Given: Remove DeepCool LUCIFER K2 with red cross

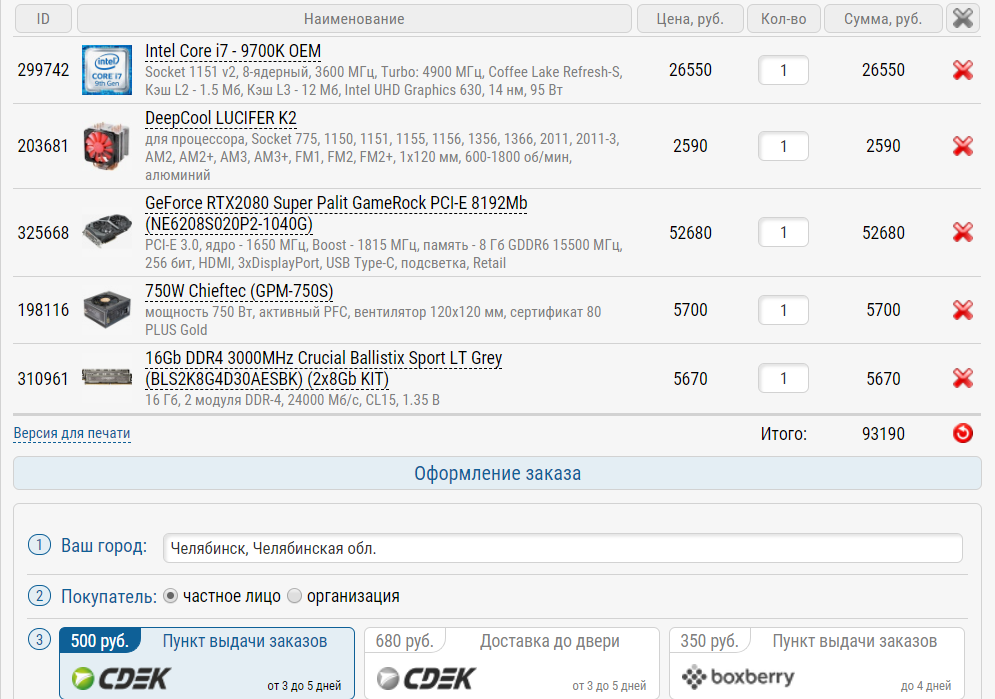Looking at the screenshot, I should point(963,146).
